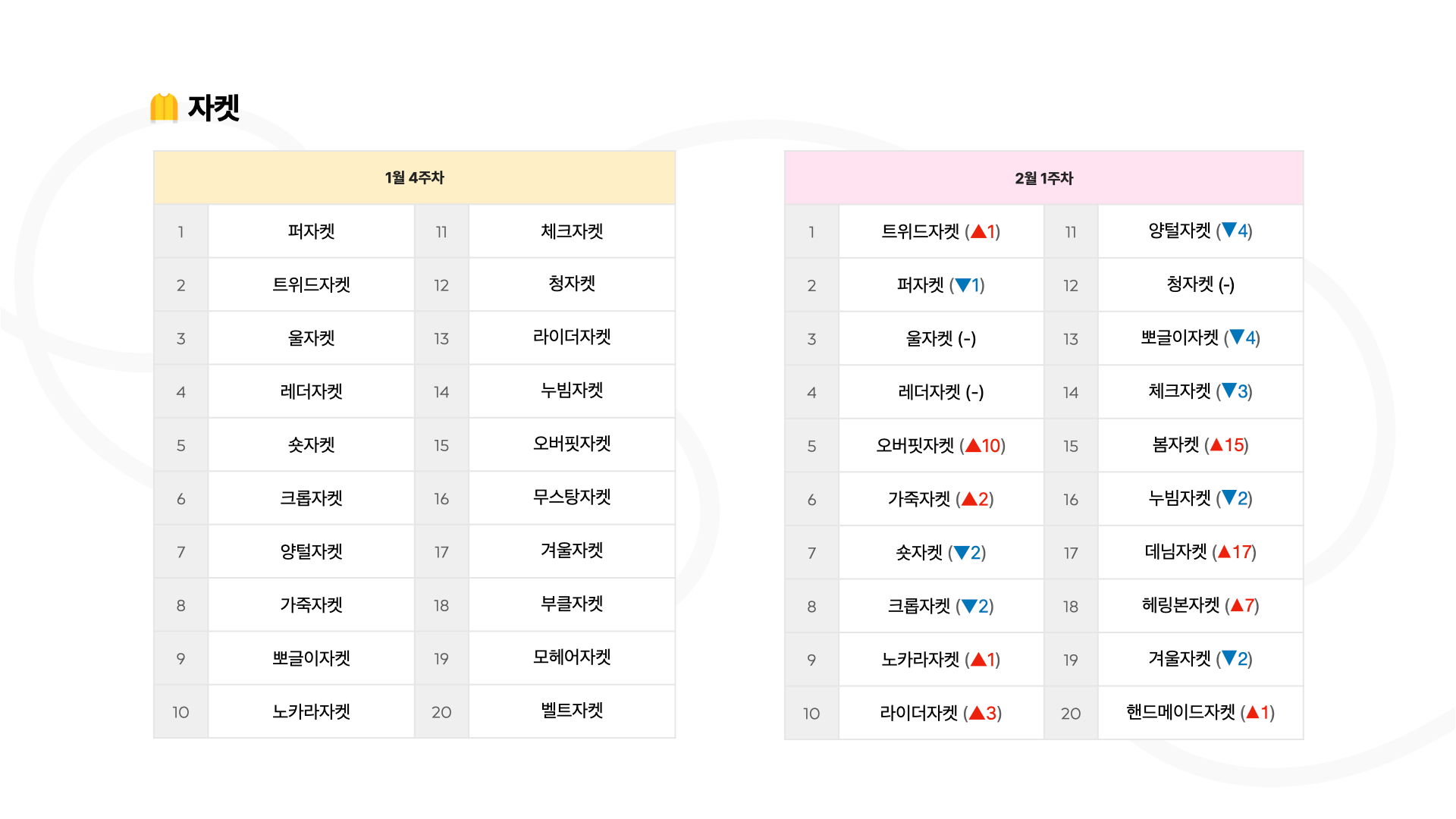Click the 모헤어자켓 cell at rank 19
This screenshot has height=819, width=1456.
(572, 657)
